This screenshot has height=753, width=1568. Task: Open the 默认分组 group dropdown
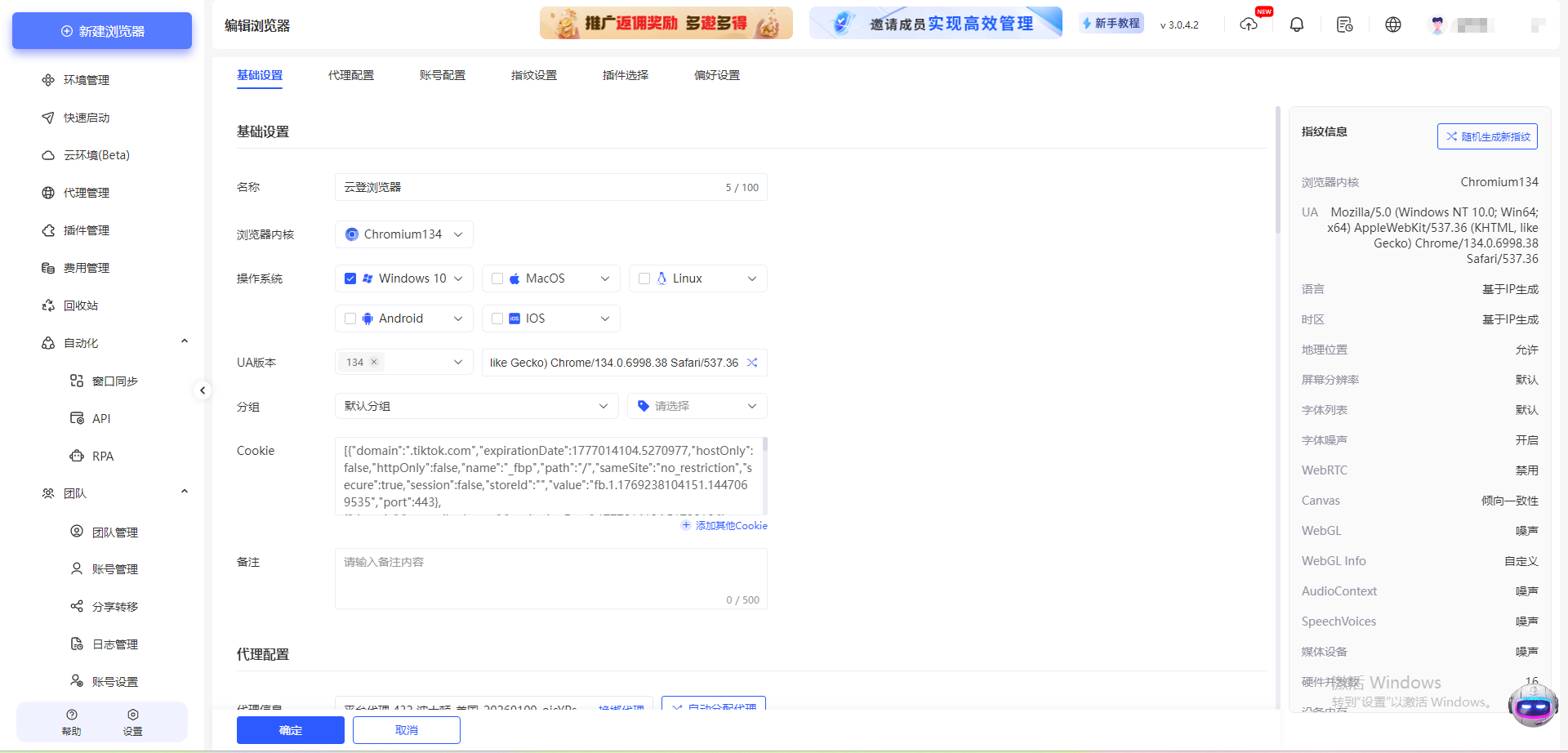[x=476, y=406]
